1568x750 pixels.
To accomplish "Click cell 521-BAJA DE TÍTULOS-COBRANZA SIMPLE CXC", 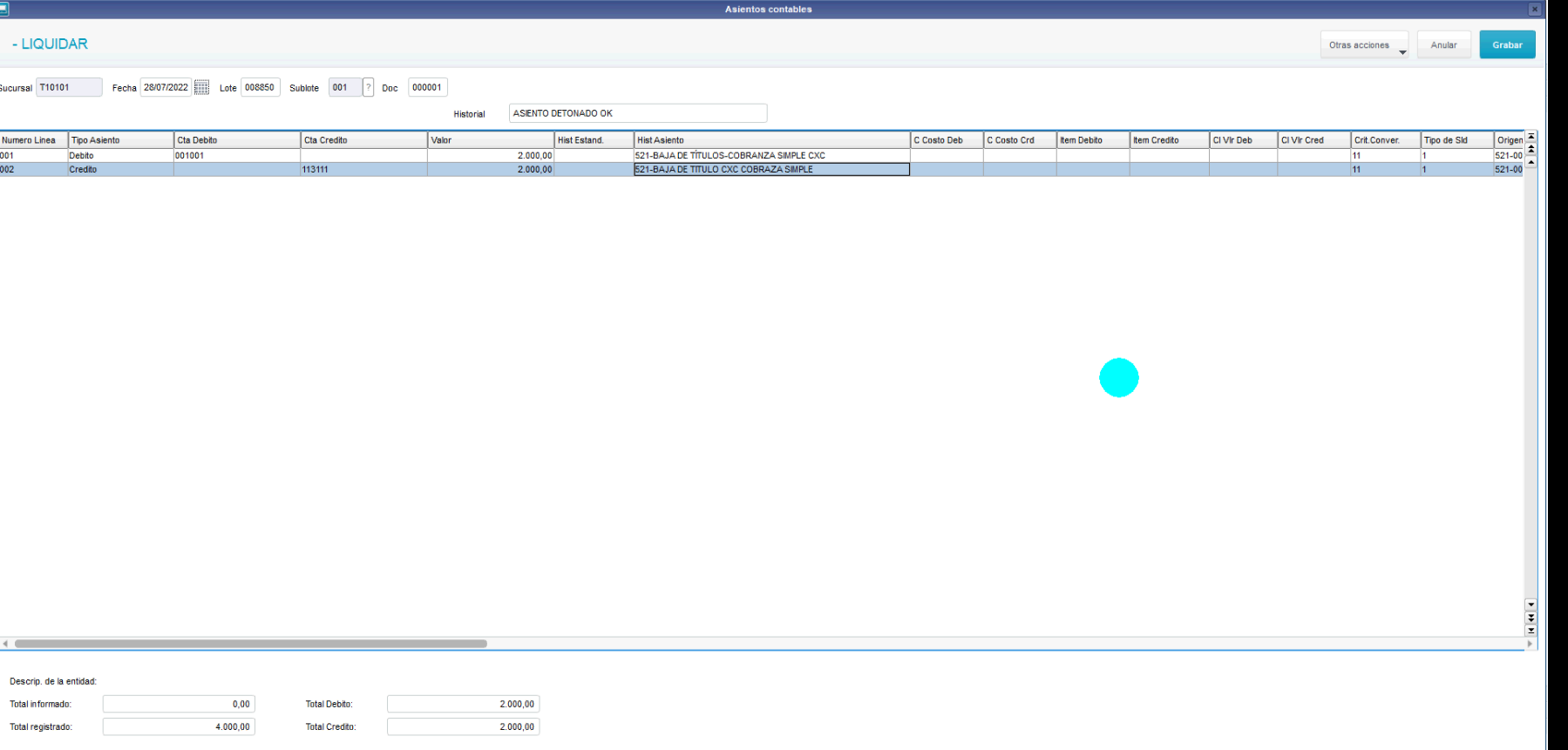I will pos(772,156).
